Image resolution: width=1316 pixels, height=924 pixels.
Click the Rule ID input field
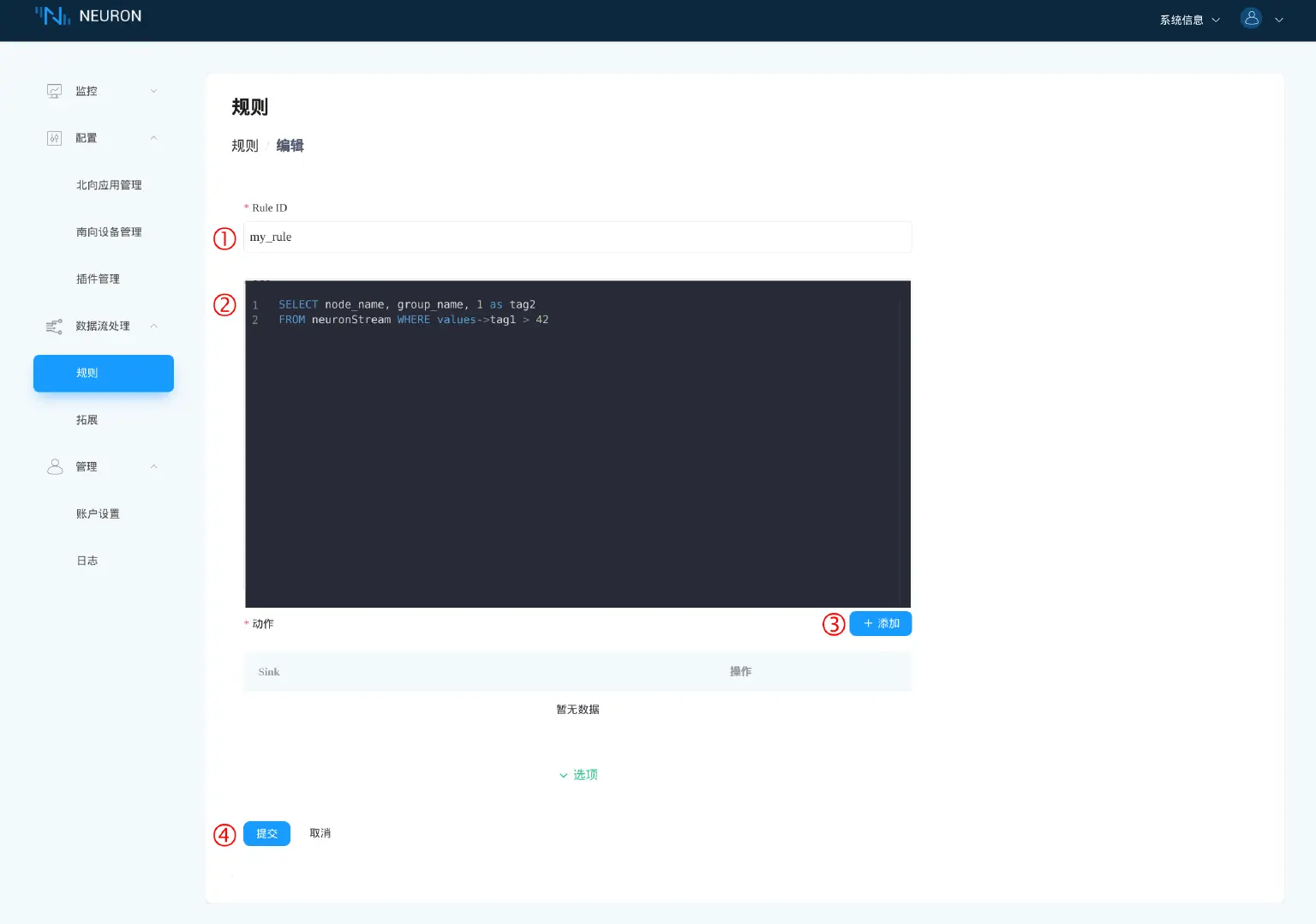pos(577,237)
